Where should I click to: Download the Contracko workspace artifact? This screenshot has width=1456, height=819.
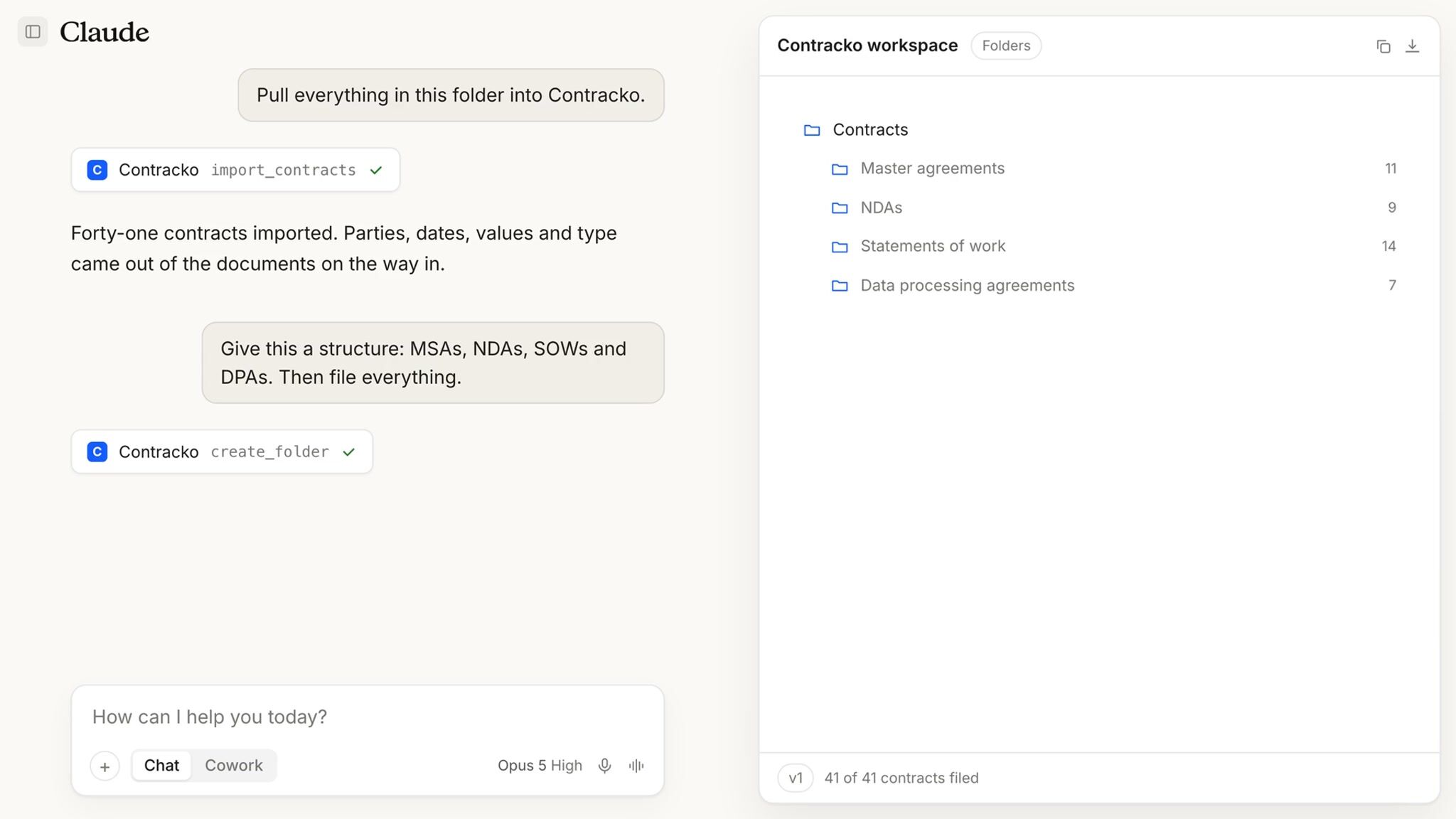point(1412,46)
